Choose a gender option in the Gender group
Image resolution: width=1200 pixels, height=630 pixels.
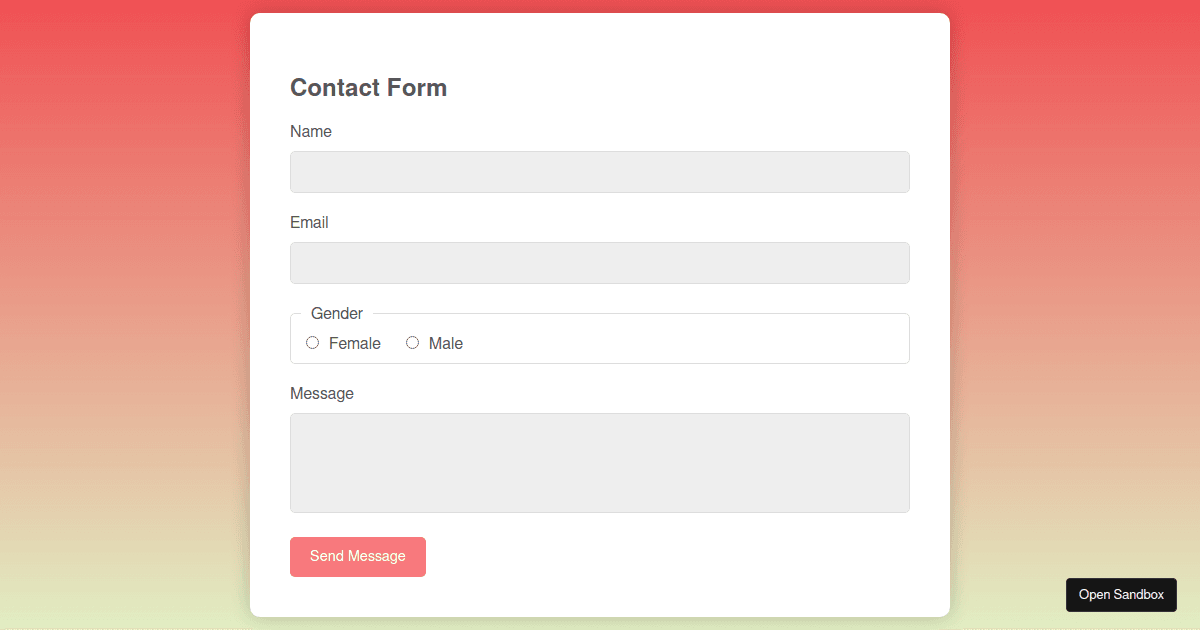314,343
